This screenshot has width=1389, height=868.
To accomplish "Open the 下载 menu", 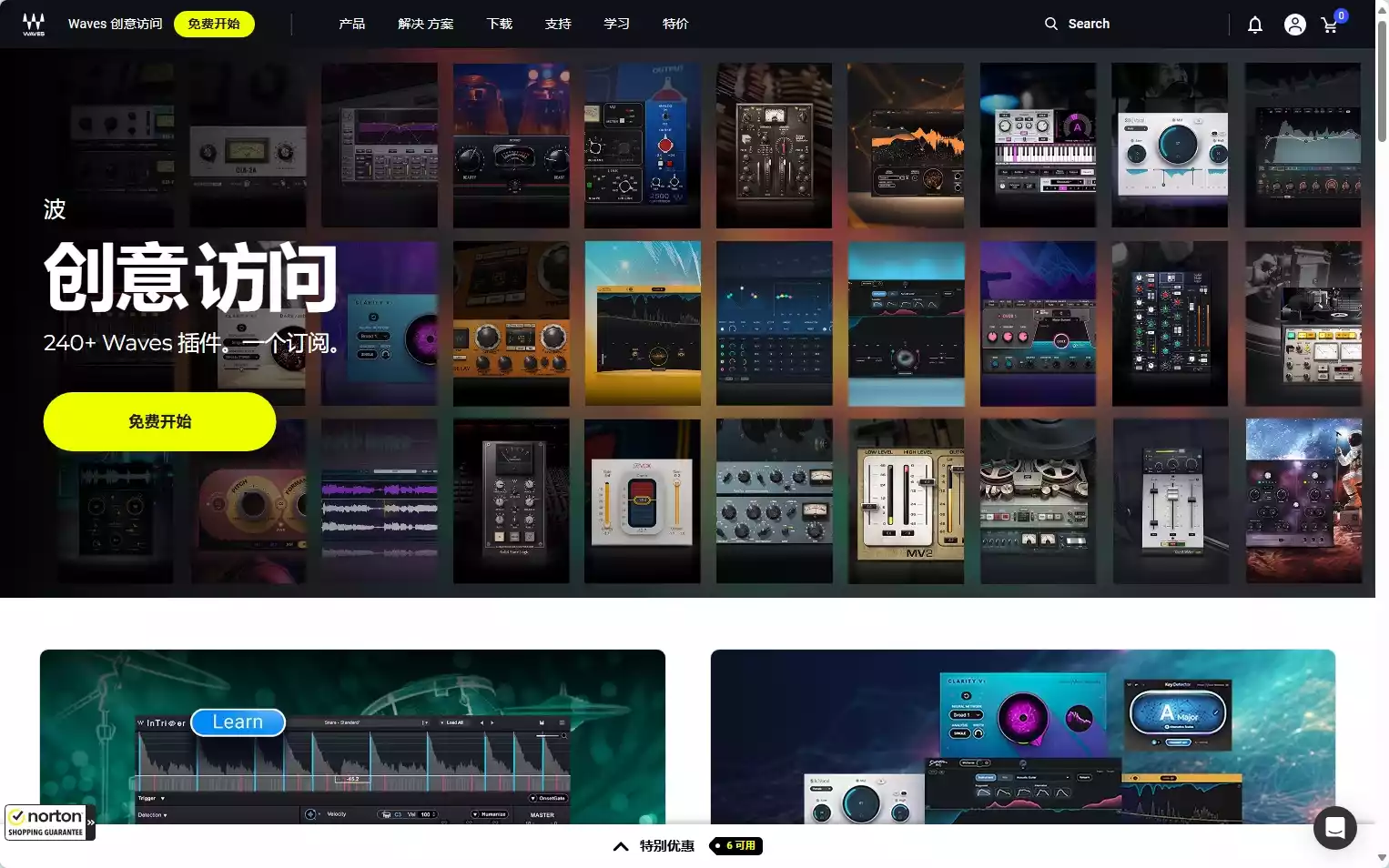I will pyautogui.click(x=500, y=24).
